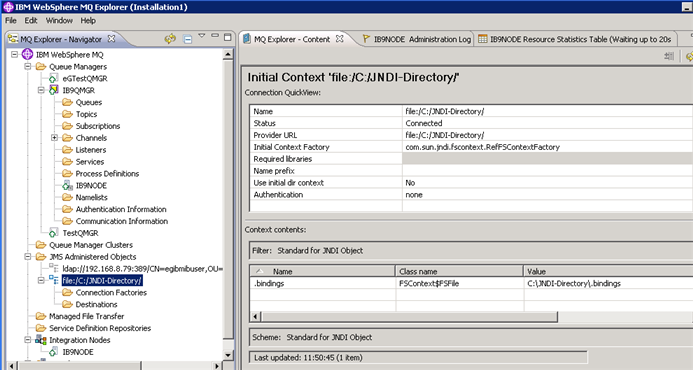Select the IB9NODE item under Integration Nodes
The height and width of the screenshot is (370, 693).
pyautogui.click(x=78, y=352)
